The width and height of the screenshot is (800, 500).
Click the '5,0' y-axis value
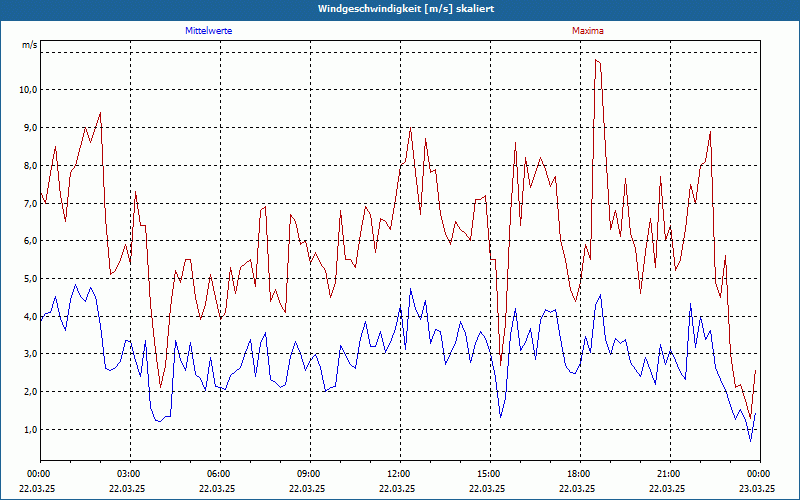point(30,279)
